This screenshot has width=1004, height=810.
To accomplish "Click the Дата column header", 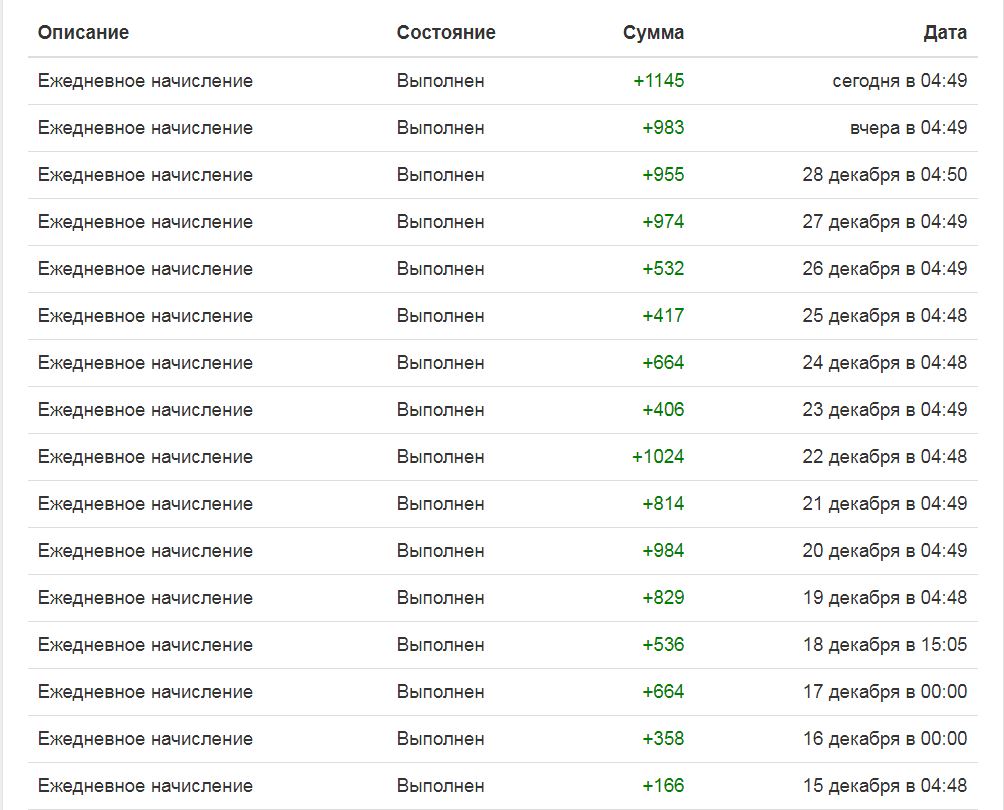I will pos(945,33).
